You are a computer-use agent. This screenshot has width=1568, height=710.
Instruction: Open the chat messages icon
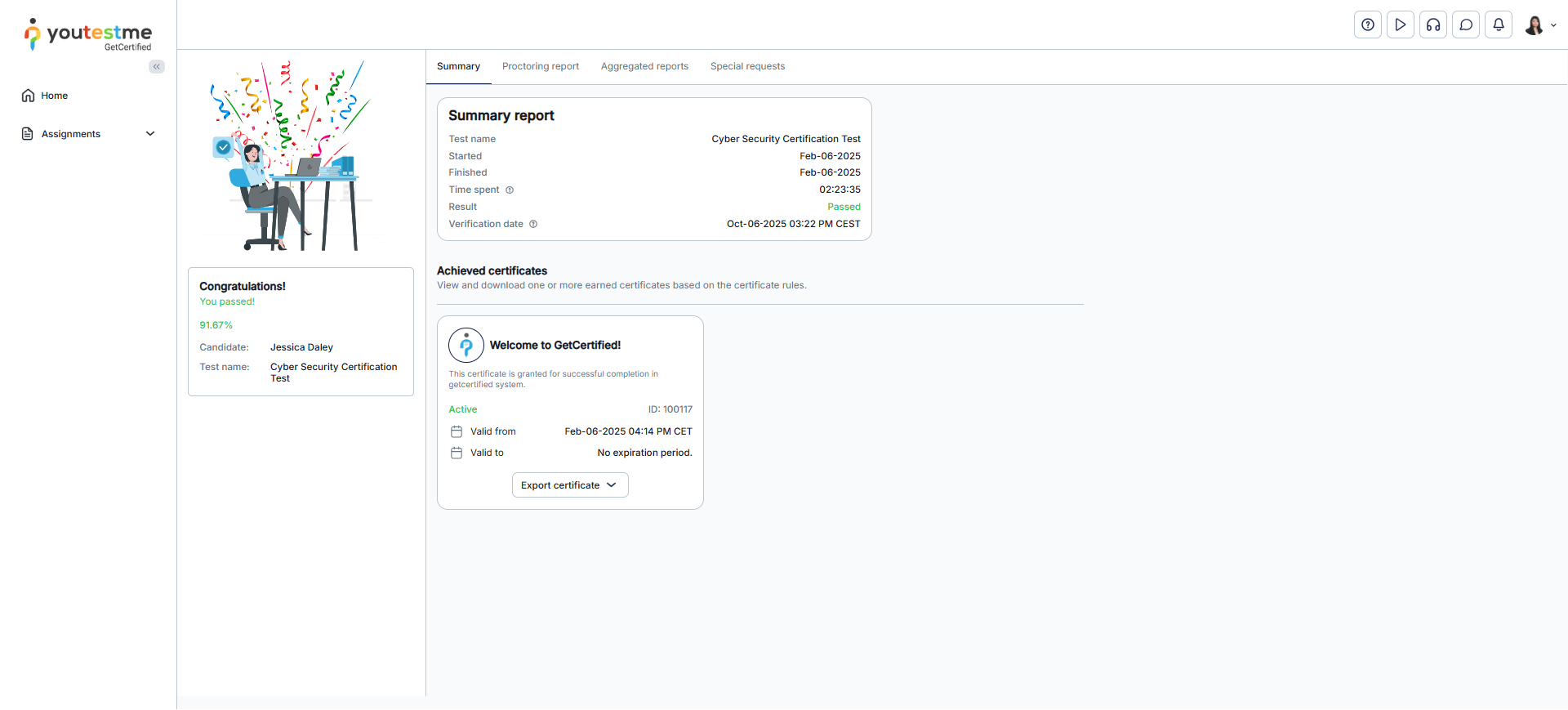[x=1466, y=25]
